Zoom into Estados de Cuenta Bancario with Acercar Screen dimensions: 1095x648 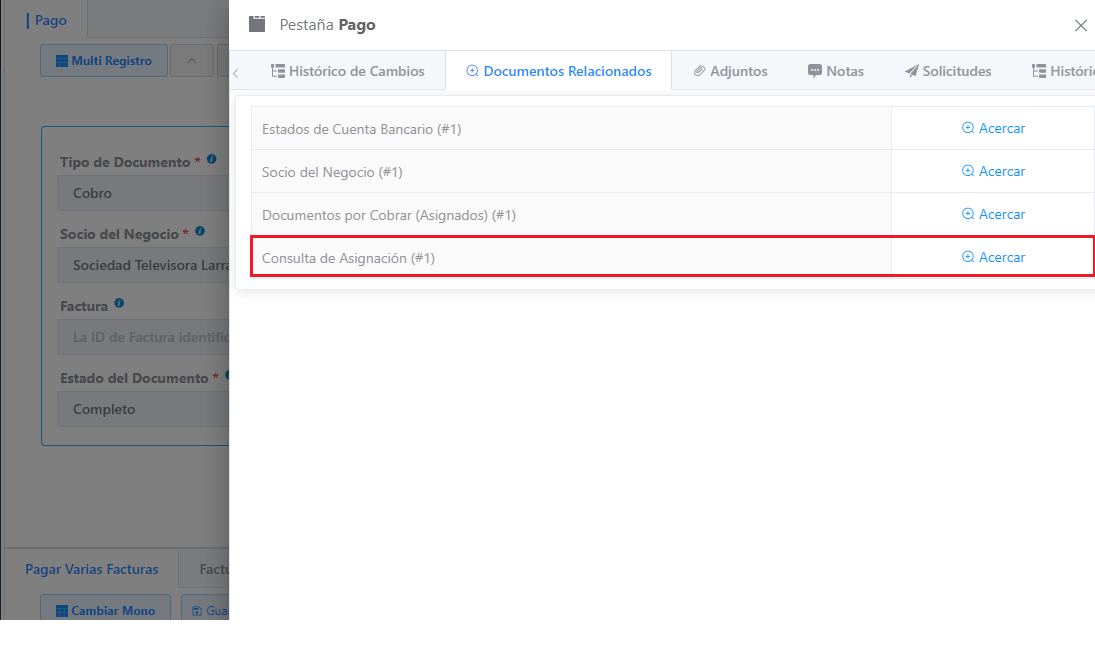click(993, 128)
